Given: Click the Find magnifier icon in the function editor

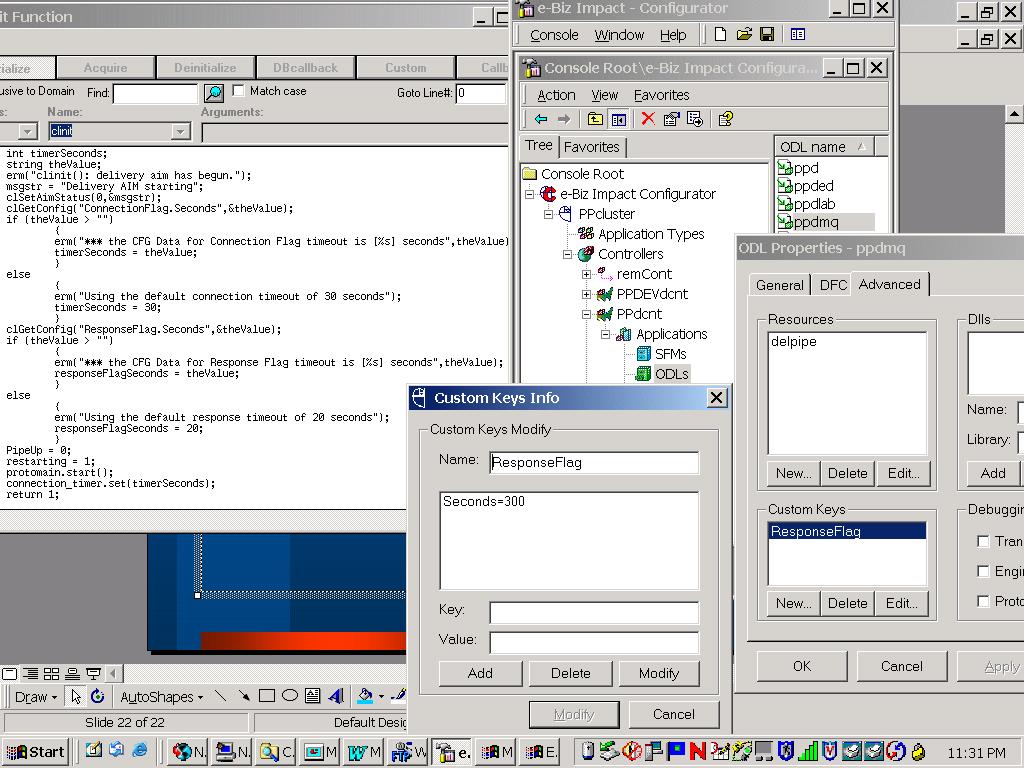Looking at the screenshot, I should pyautogui.click(x=214, y=93).
